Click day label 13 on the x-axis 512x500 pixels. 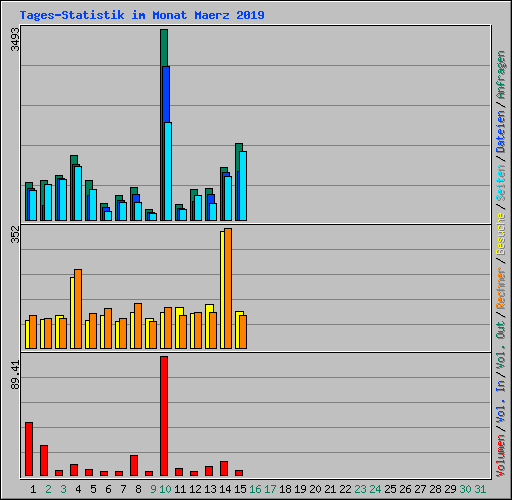[x=210, y=489]
